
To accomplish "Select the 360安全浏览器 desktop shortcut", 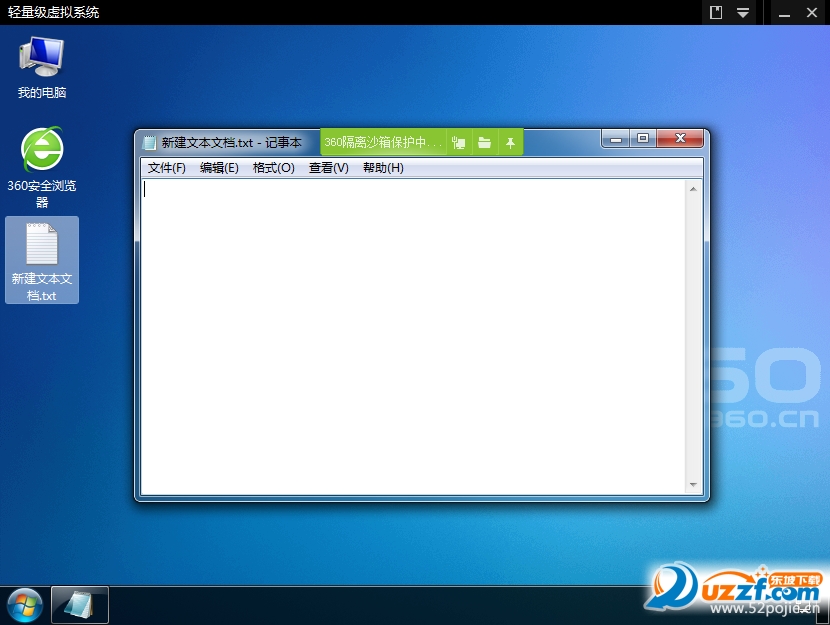I will pyautogui.click(x=41, y=165).
